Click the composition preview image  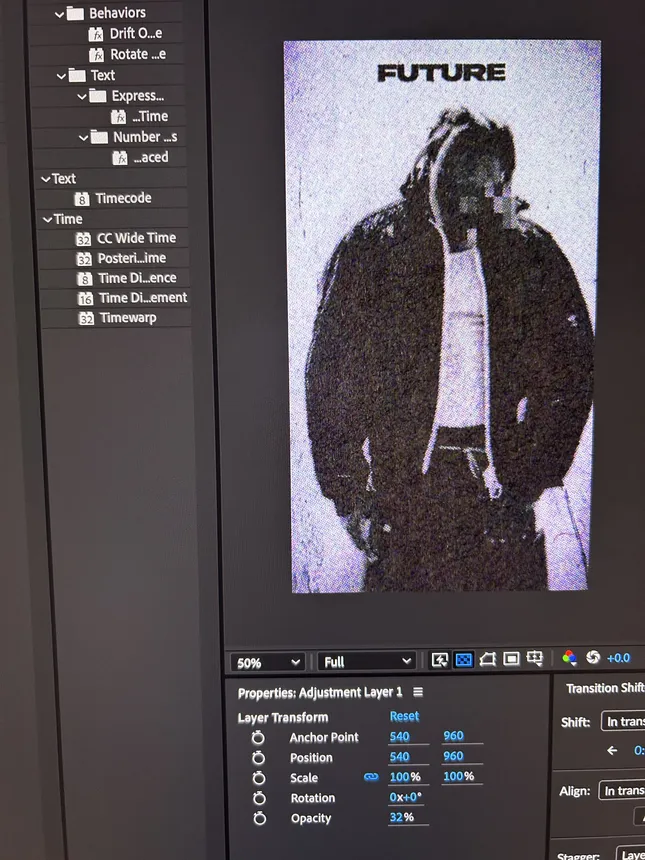(x=442, y=316)
